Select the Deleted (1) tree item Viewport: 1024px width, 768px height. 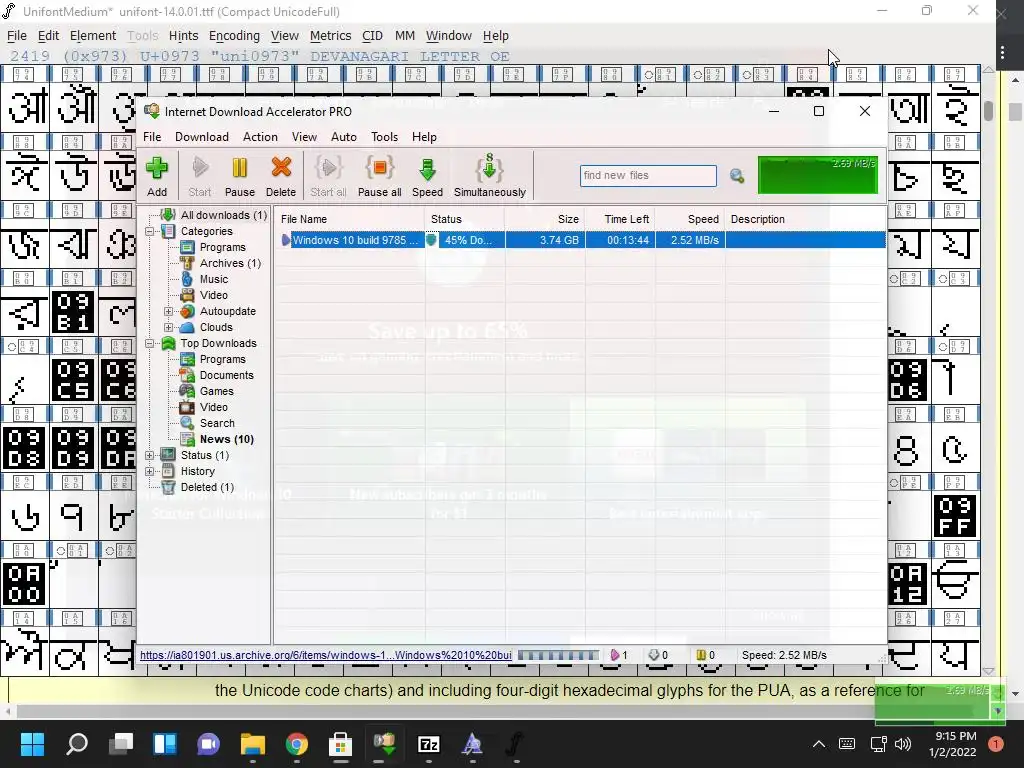(x=207, y=487)
